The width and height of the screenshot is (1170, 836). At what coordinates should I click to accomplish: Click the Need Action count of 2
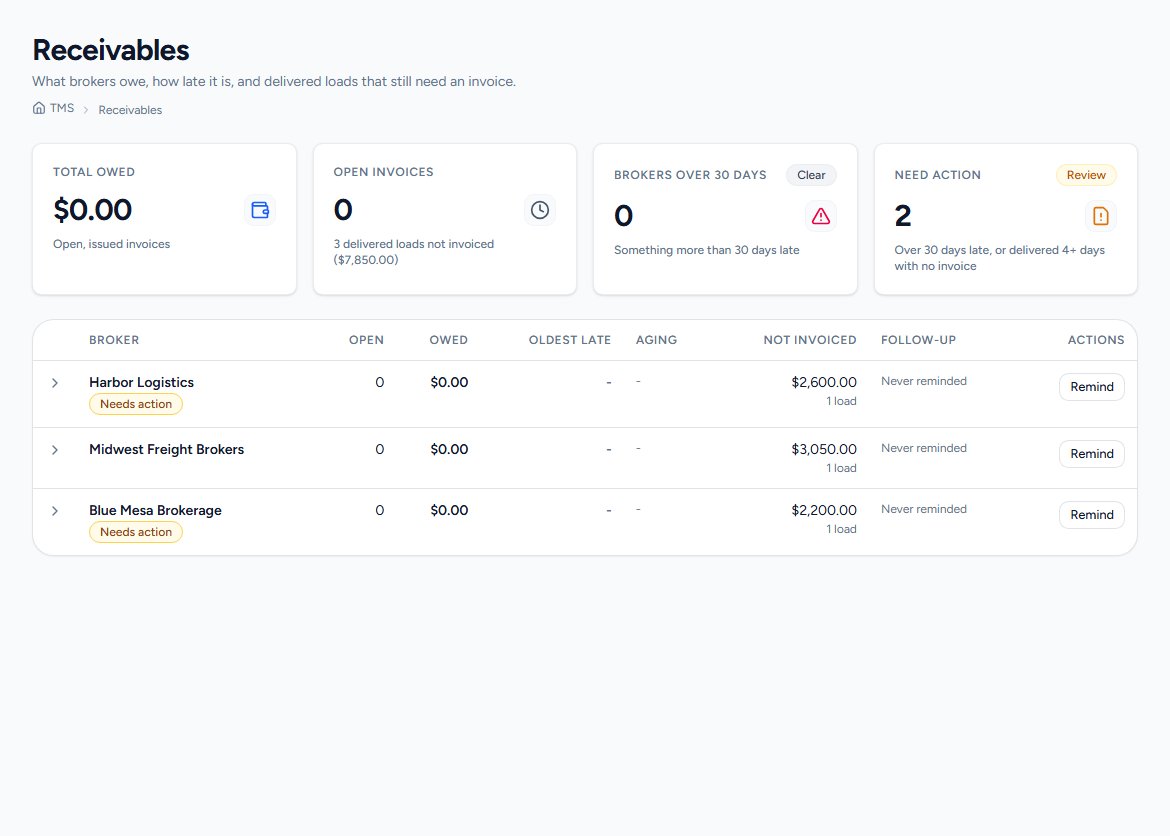tap(903, 216)
